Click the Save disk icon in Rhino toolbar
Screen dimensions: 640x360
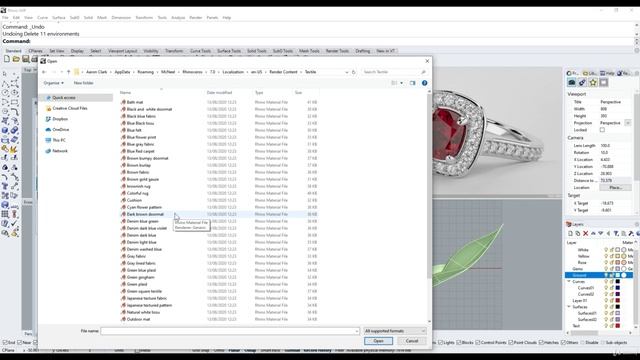click(x=25, y=59)
